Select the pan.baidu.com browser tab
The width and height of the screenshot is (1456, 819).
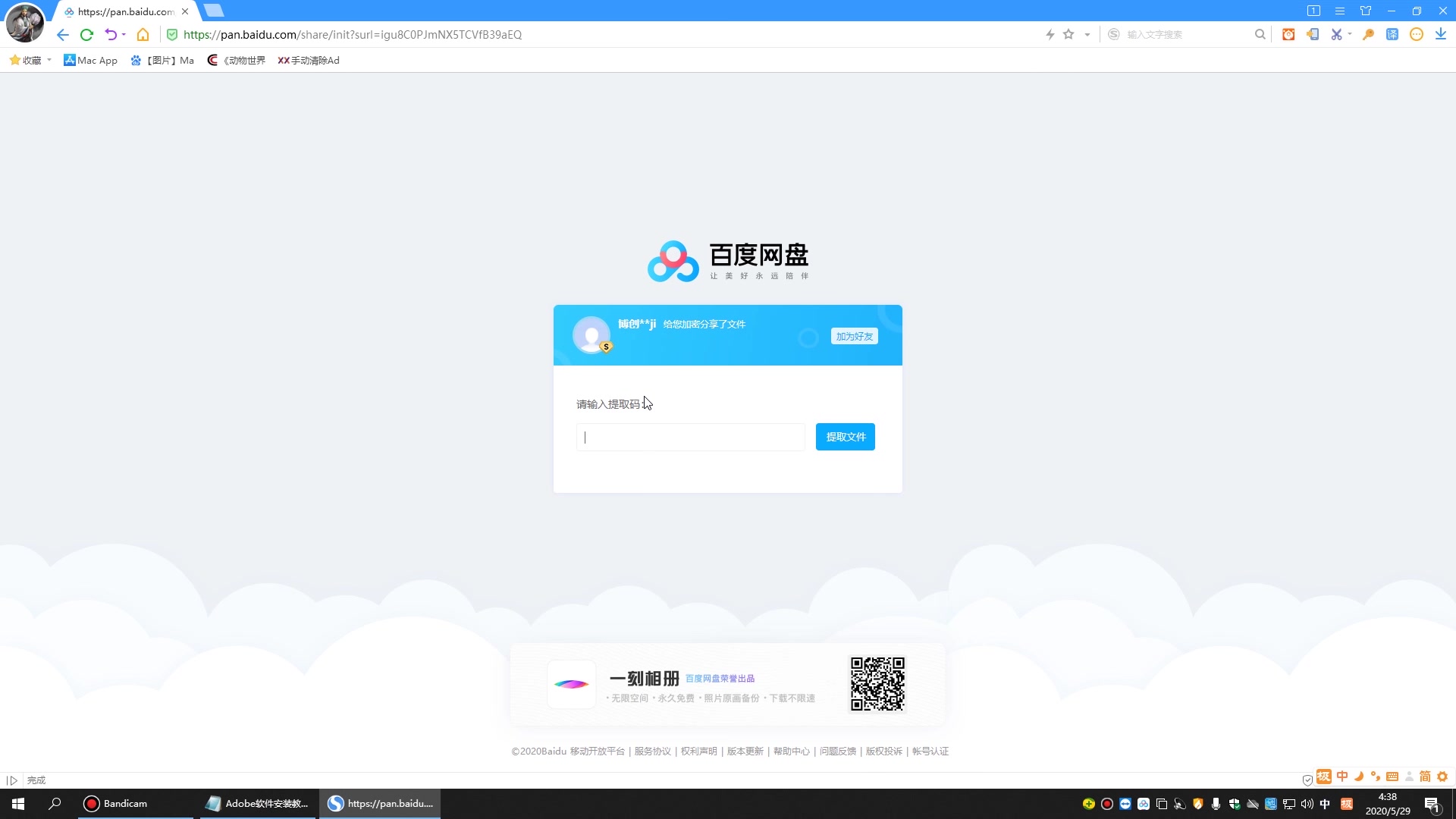pos(126,11)
